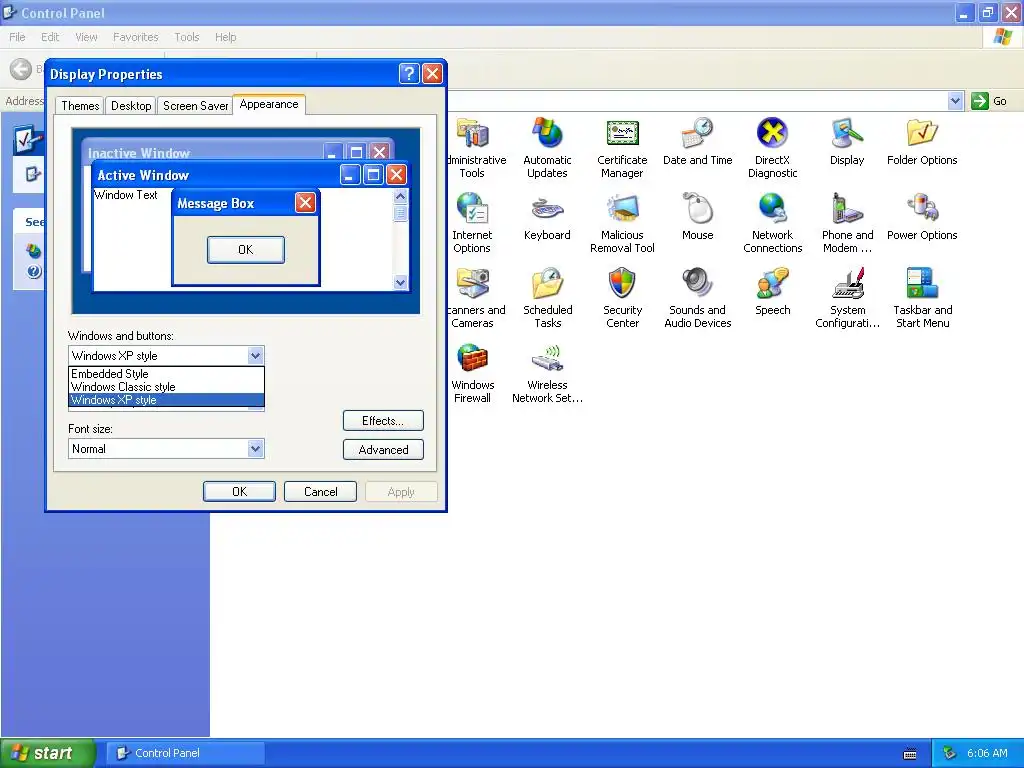Open Scheduled Tasks icon

pos(547,298)
